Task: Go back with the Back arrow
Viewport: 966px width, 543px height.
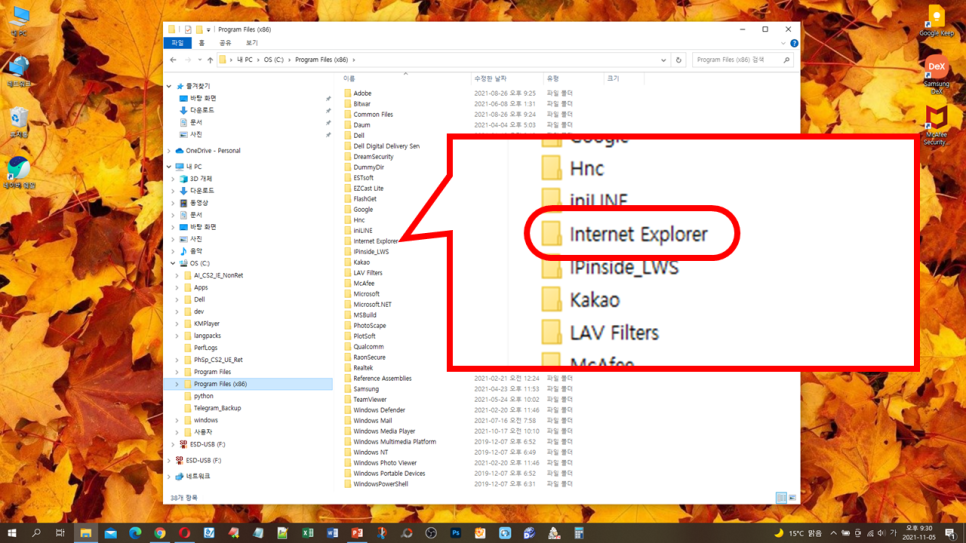Action: point(173,60)
